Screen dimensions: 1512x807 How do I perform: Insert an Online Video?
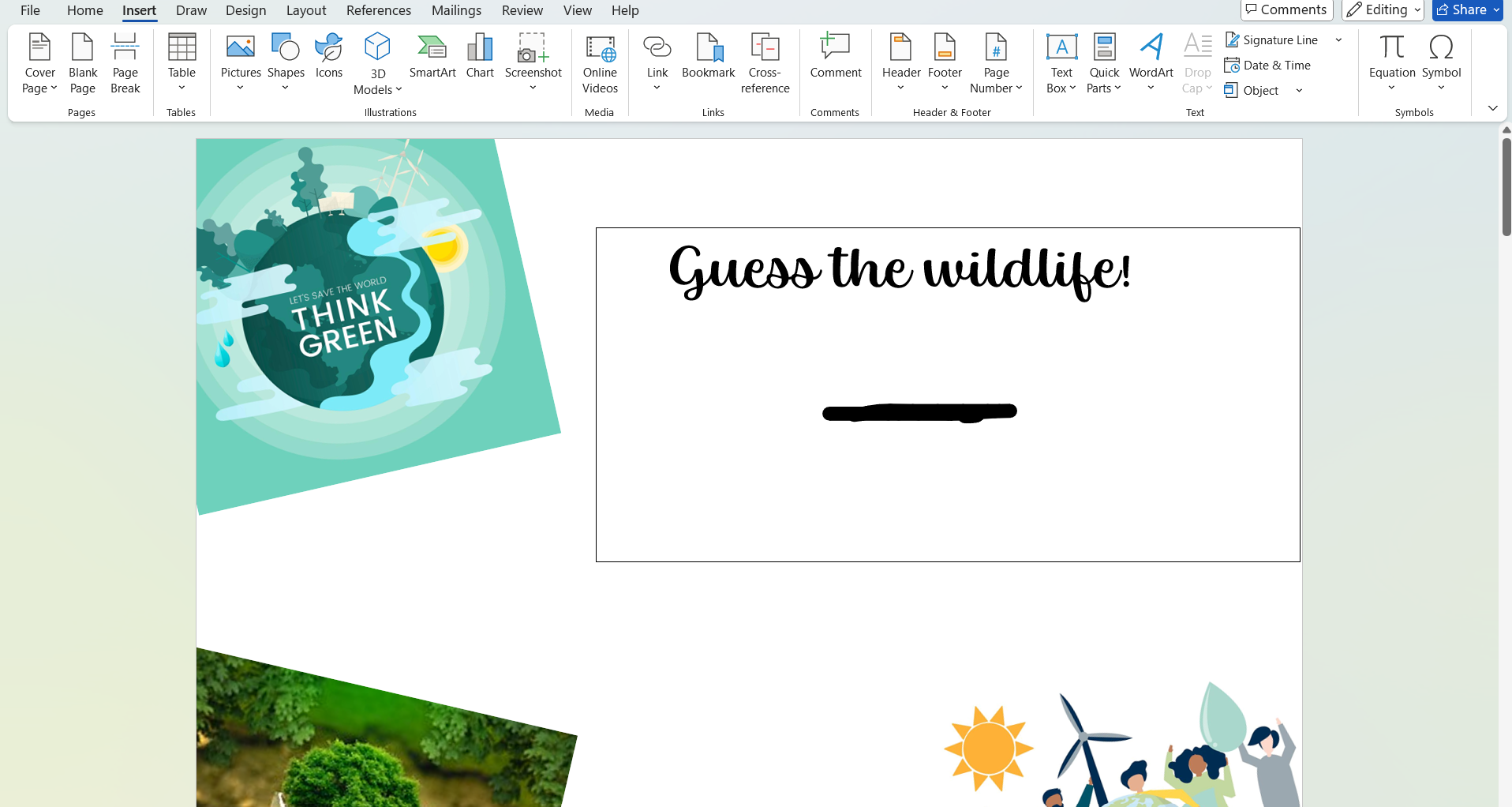(x=599, y=63)
